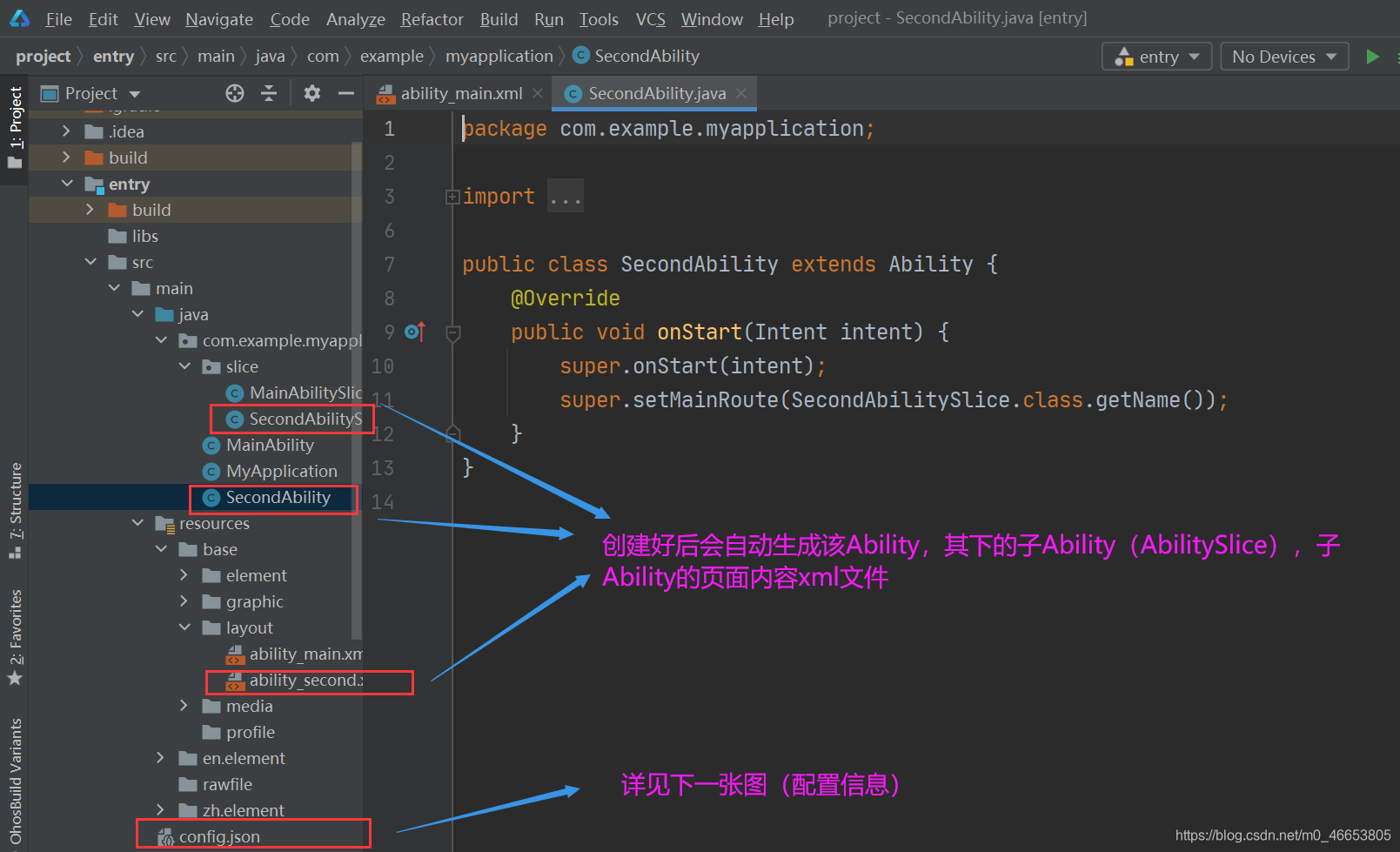This screenshot has height=852, width=1400.
Task: Click the libs folder icon
Action: (117, 236)
